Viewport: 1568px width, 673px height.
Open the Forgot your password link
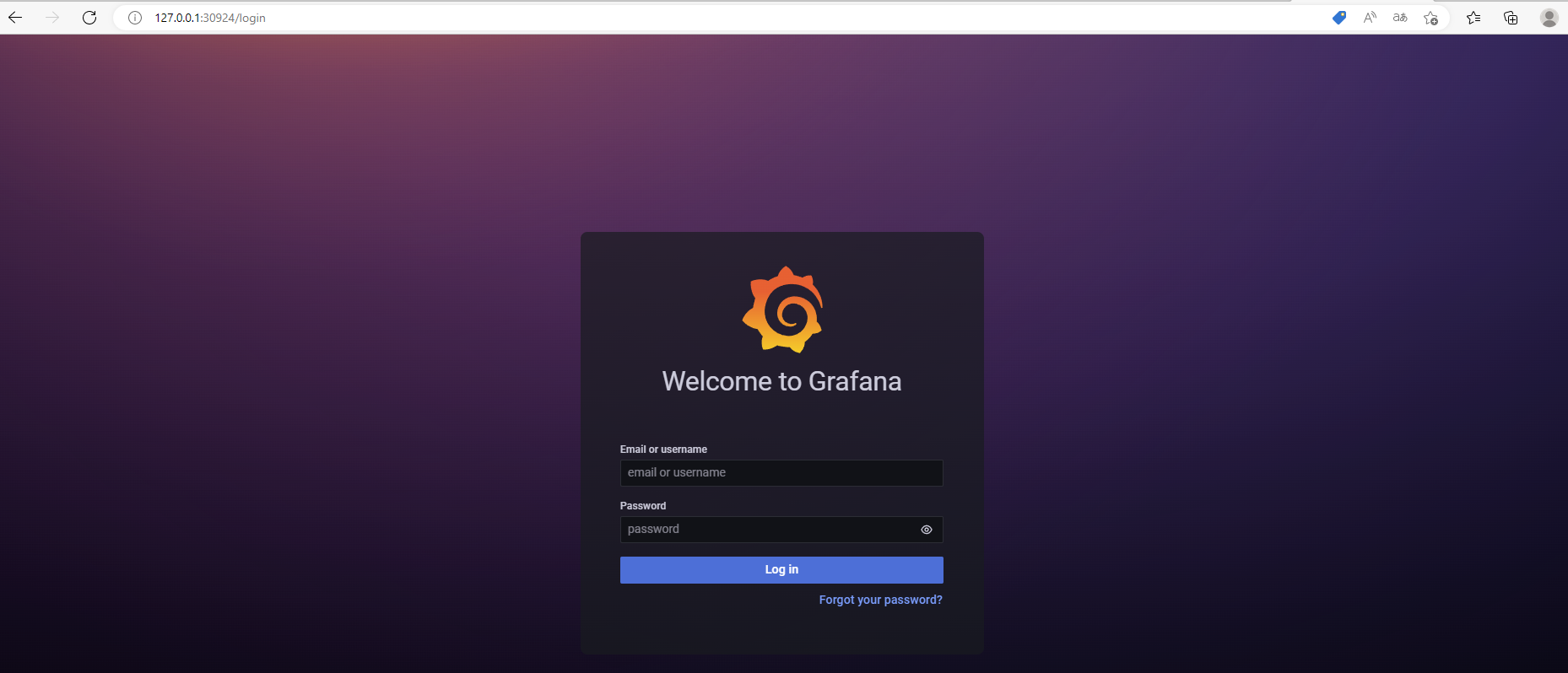point(881,600)
